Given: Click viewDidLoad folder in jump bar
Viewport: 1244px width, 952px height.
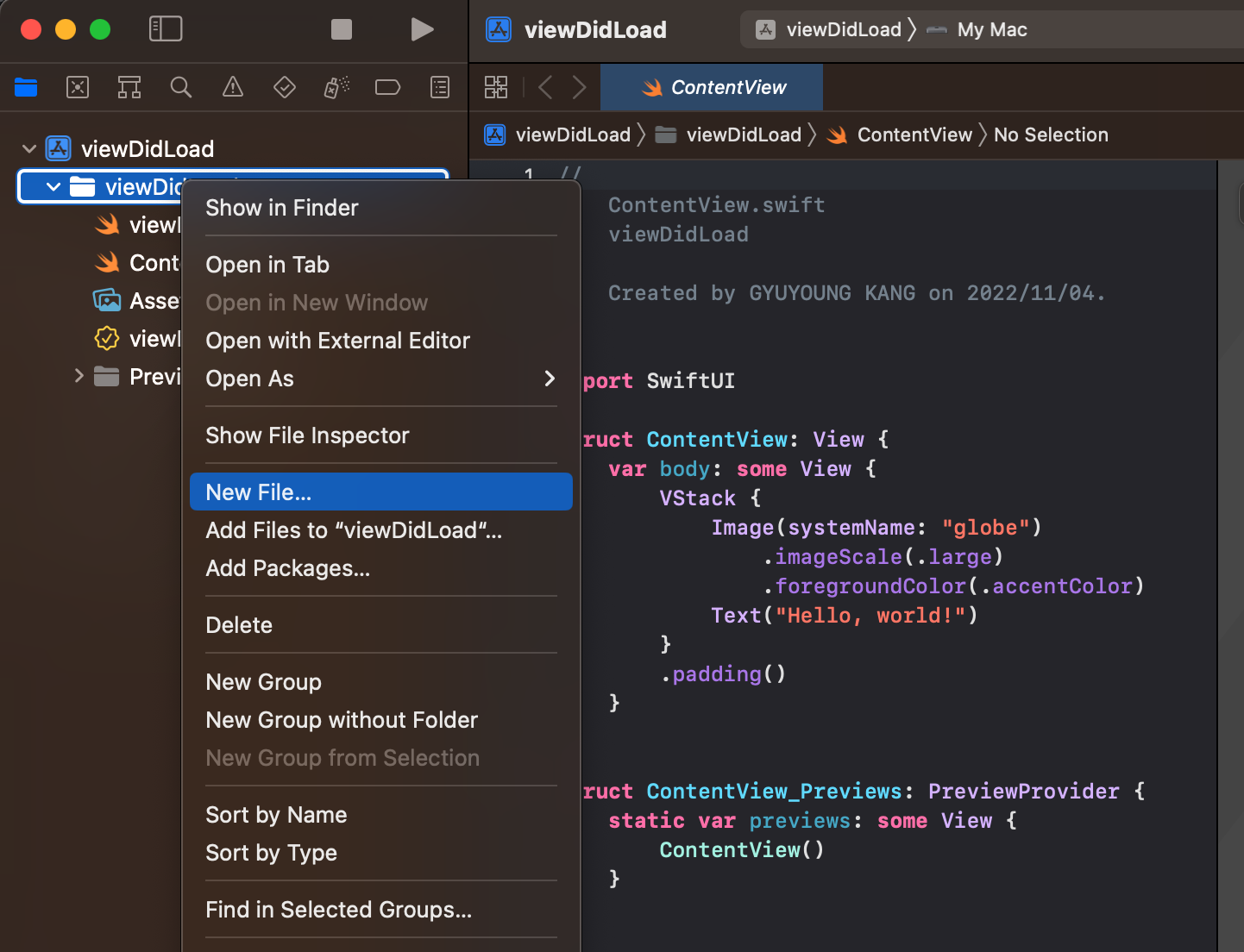Looking at the screenshot, I should pos(729,135).
